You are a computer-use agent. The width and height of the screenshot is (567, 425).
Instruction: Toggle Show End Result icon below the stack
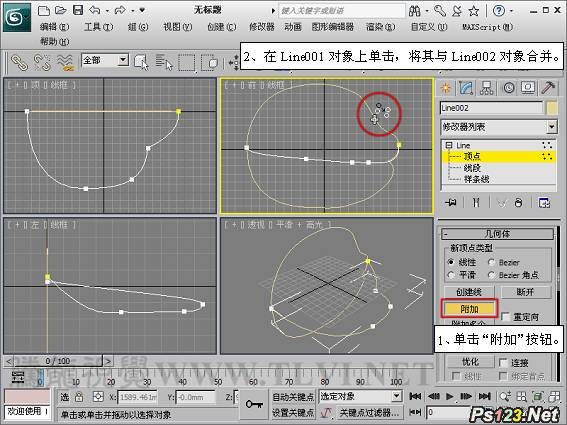[x=476, y=203]
